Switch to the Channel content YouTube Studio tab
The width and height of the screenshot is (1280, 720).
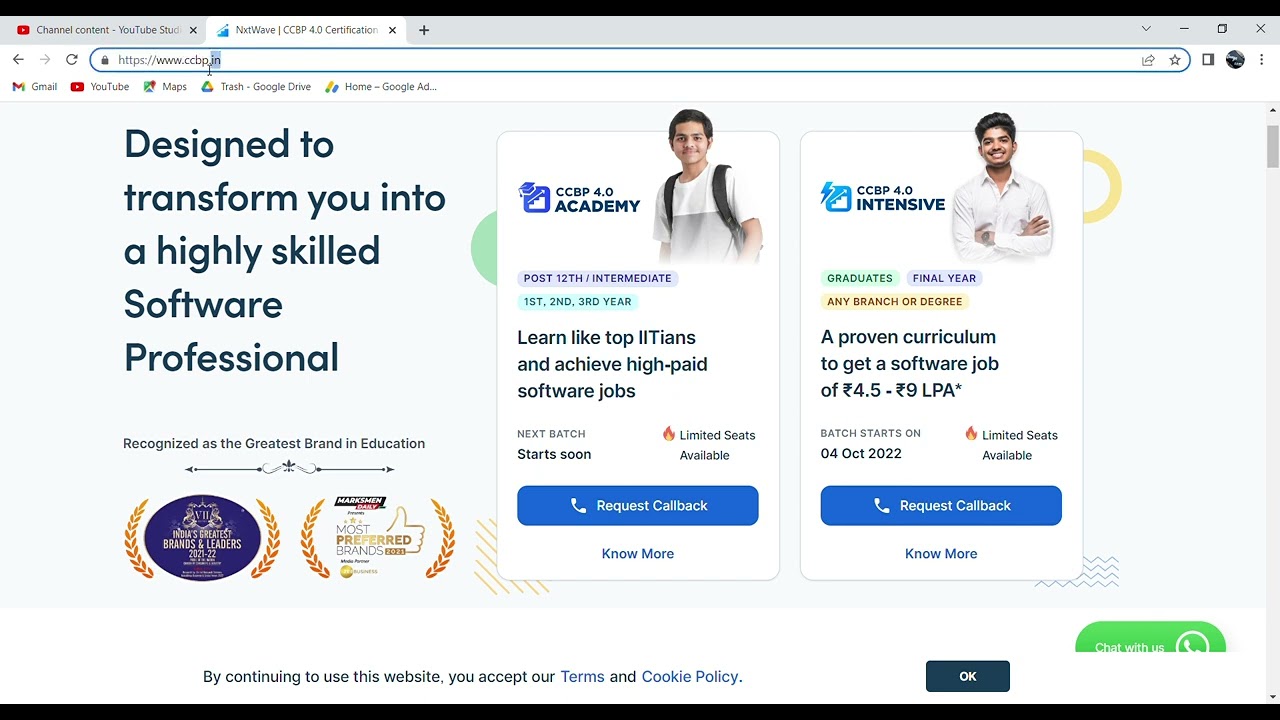tap(106, 30)
